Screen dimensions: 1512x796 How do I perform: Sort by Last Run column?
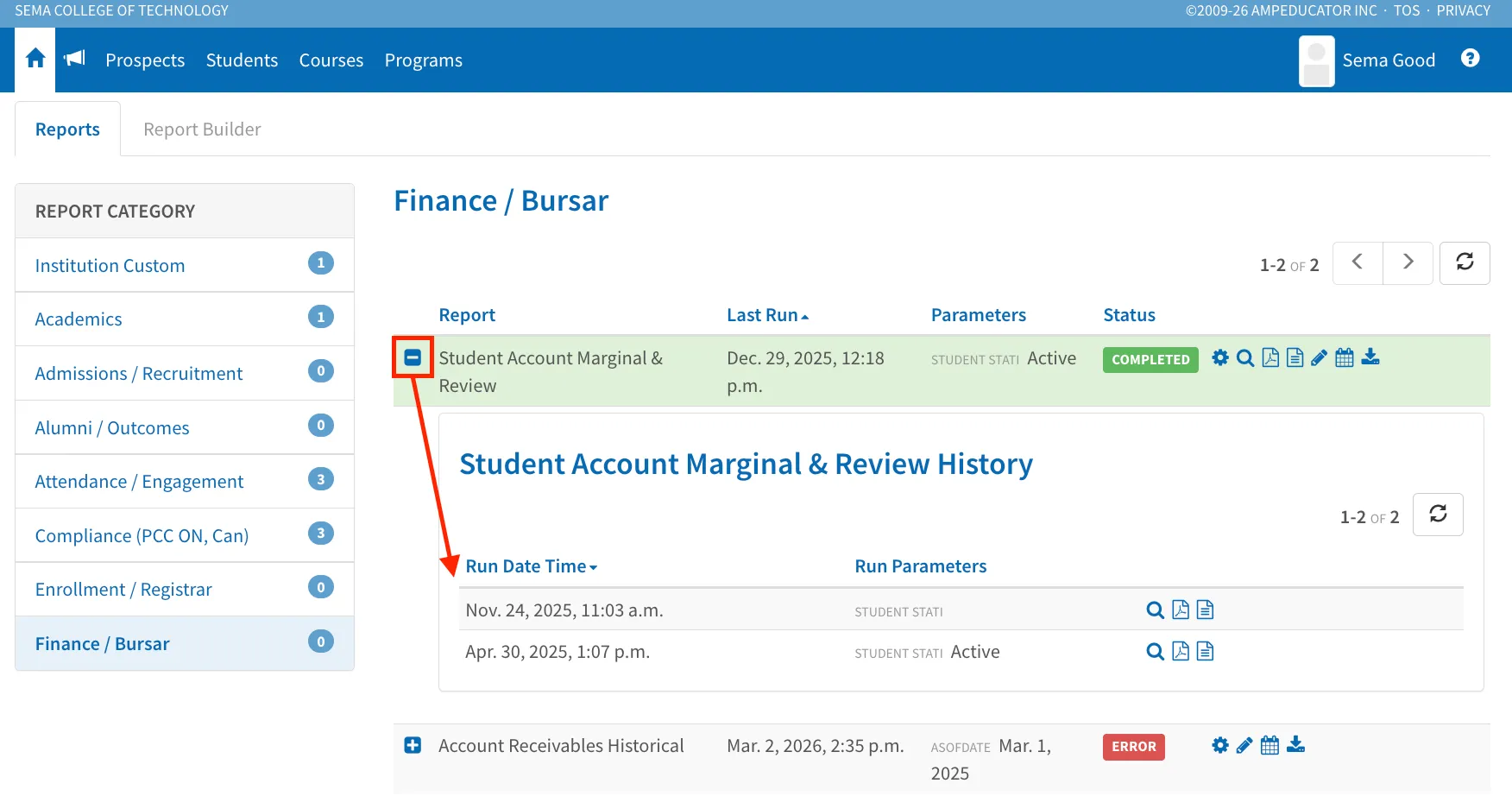pos(767,315)
